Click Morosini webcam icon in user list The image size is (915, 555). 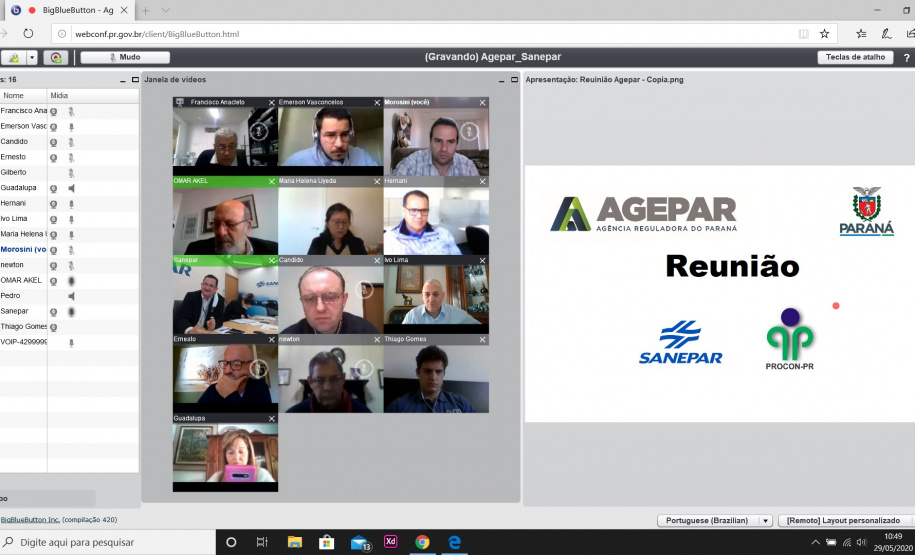click(54, 250)
